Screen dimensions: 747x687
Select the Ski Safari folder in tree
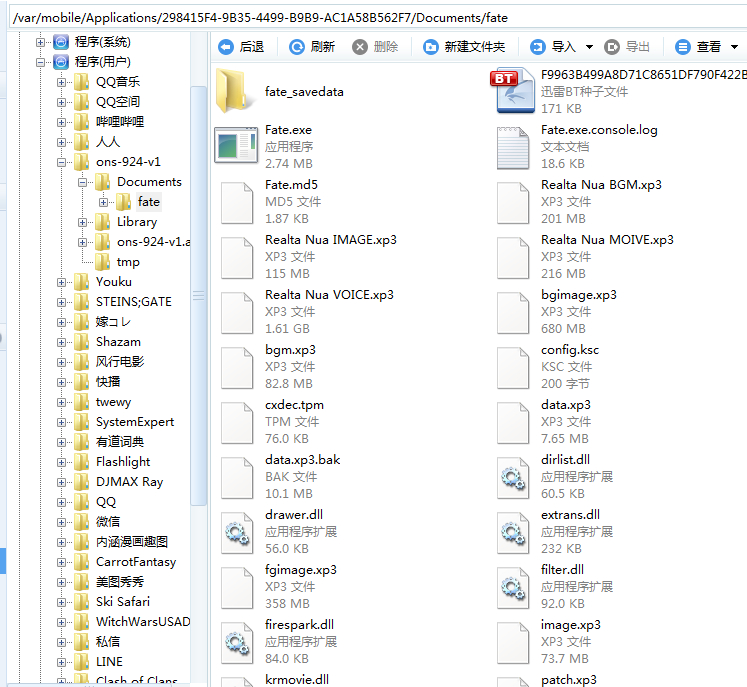[x=112, y=602]
